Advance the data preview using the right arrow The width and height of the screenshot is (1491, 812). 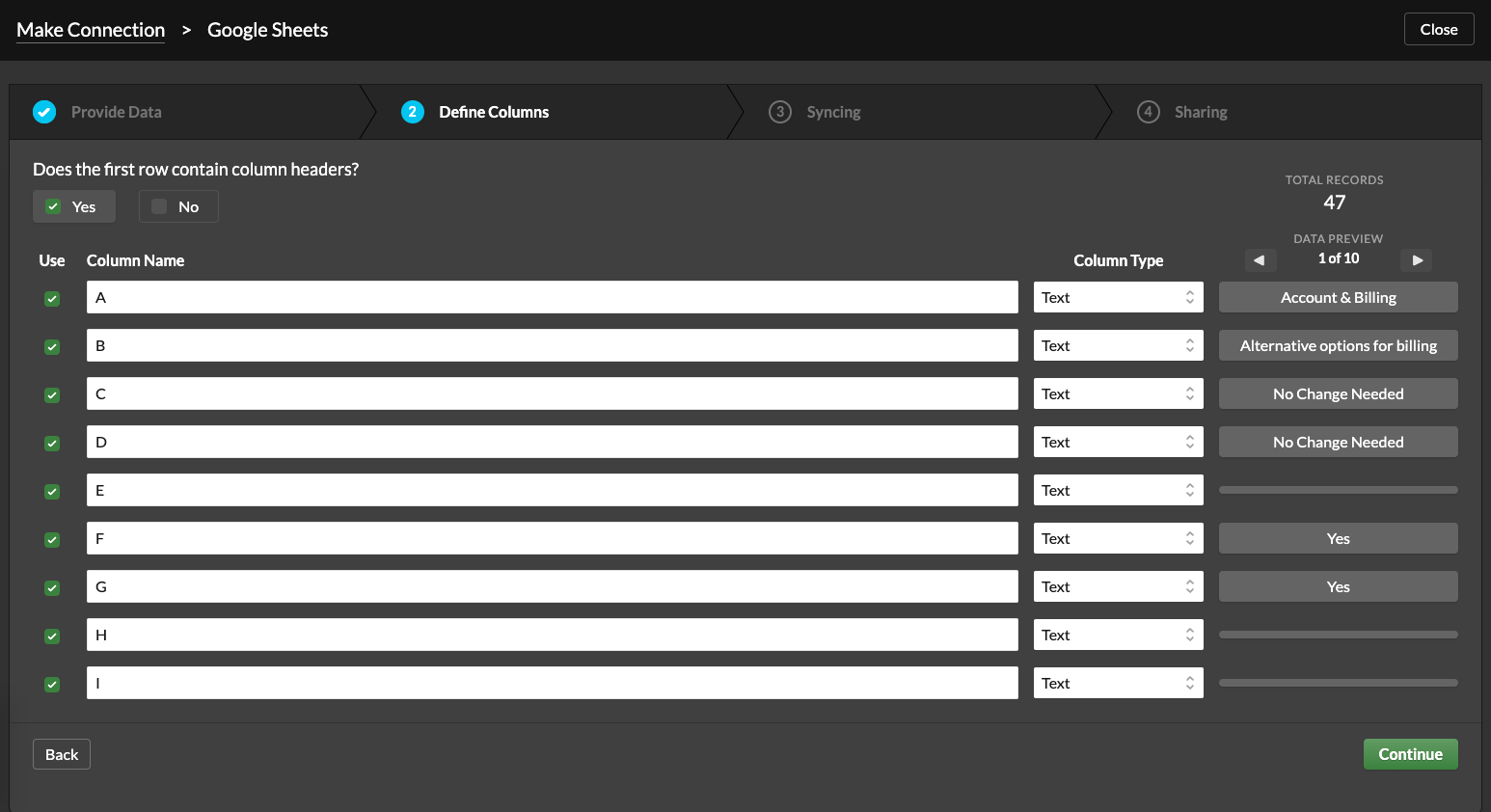[1416, 259]
